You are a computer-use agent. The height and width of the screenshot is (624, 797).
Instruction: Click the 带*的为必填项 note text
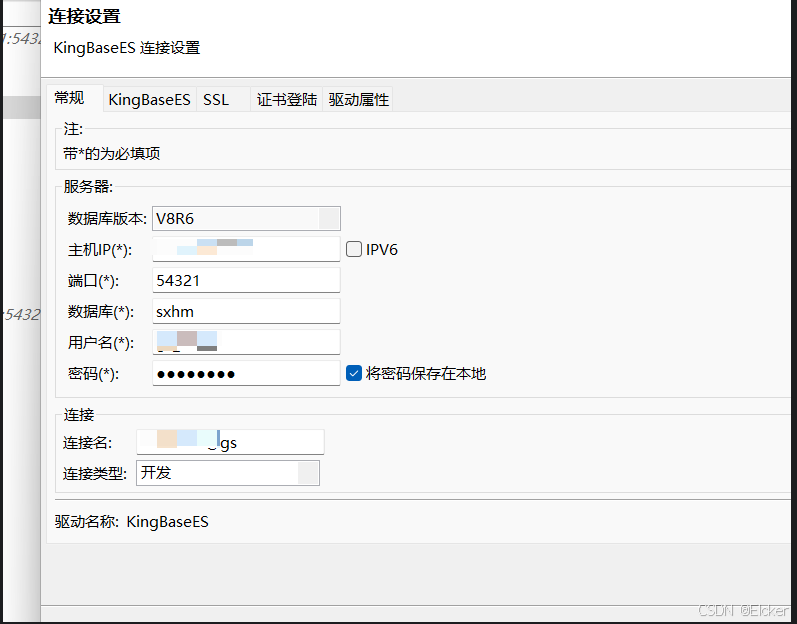112,153
